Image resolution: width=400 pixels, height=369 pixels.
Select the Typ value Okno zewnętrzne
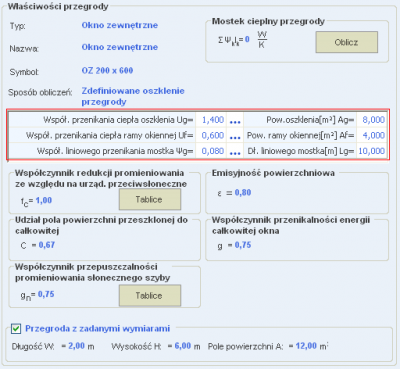click(120, 25)
